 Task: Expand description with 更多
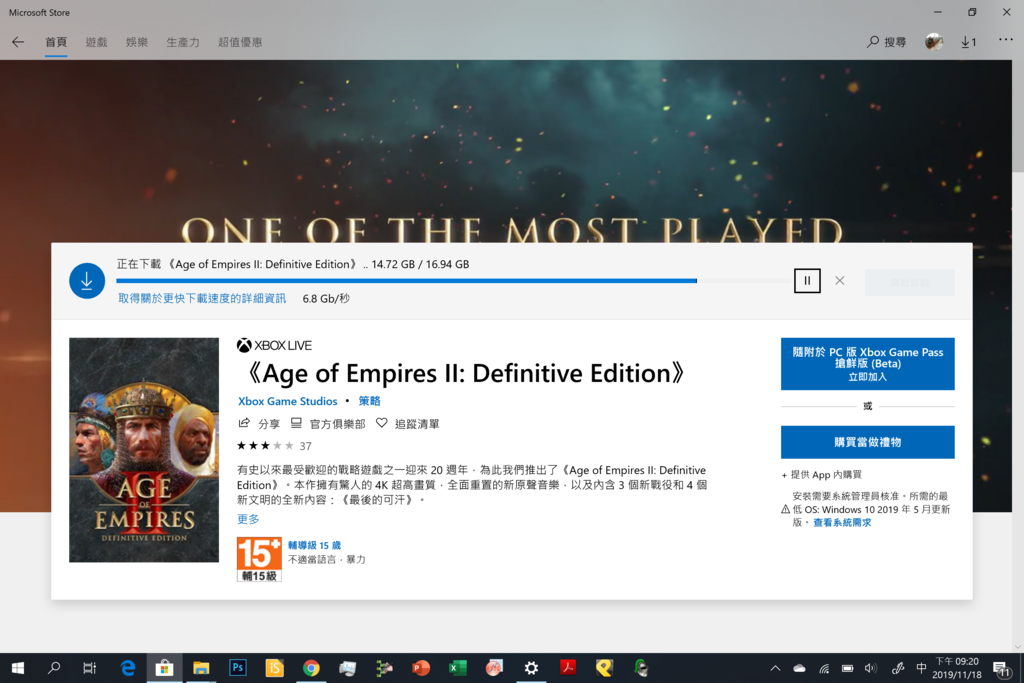pos(248,519)
